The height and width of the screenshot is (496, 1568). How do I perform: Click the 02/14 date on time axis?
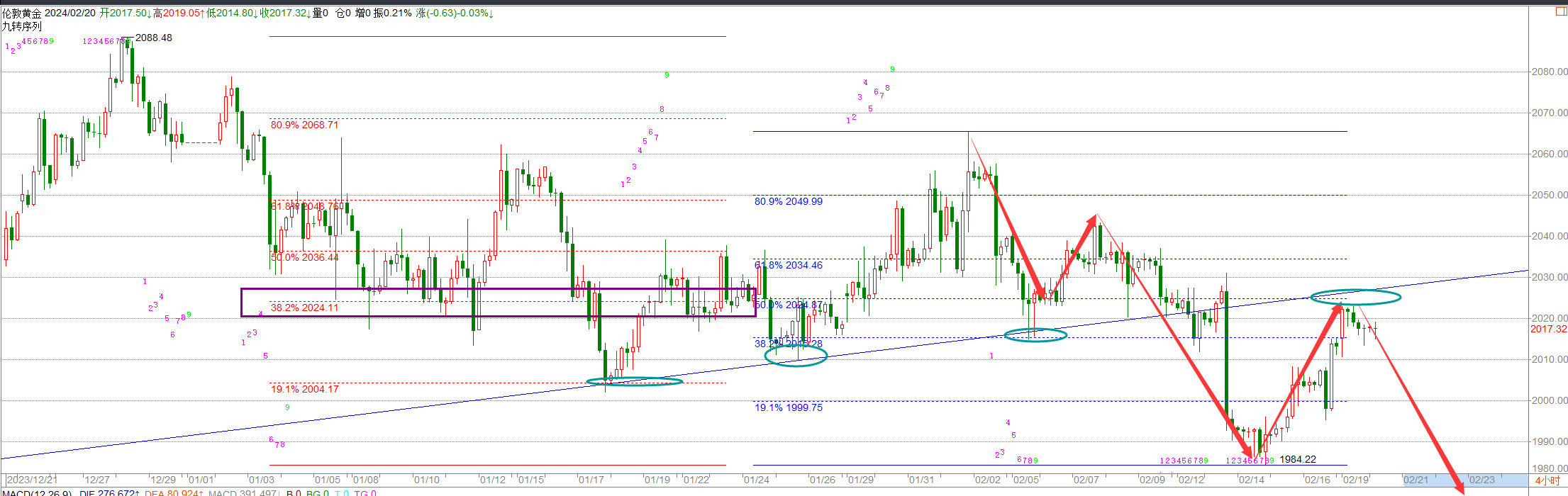point(1252,480)
